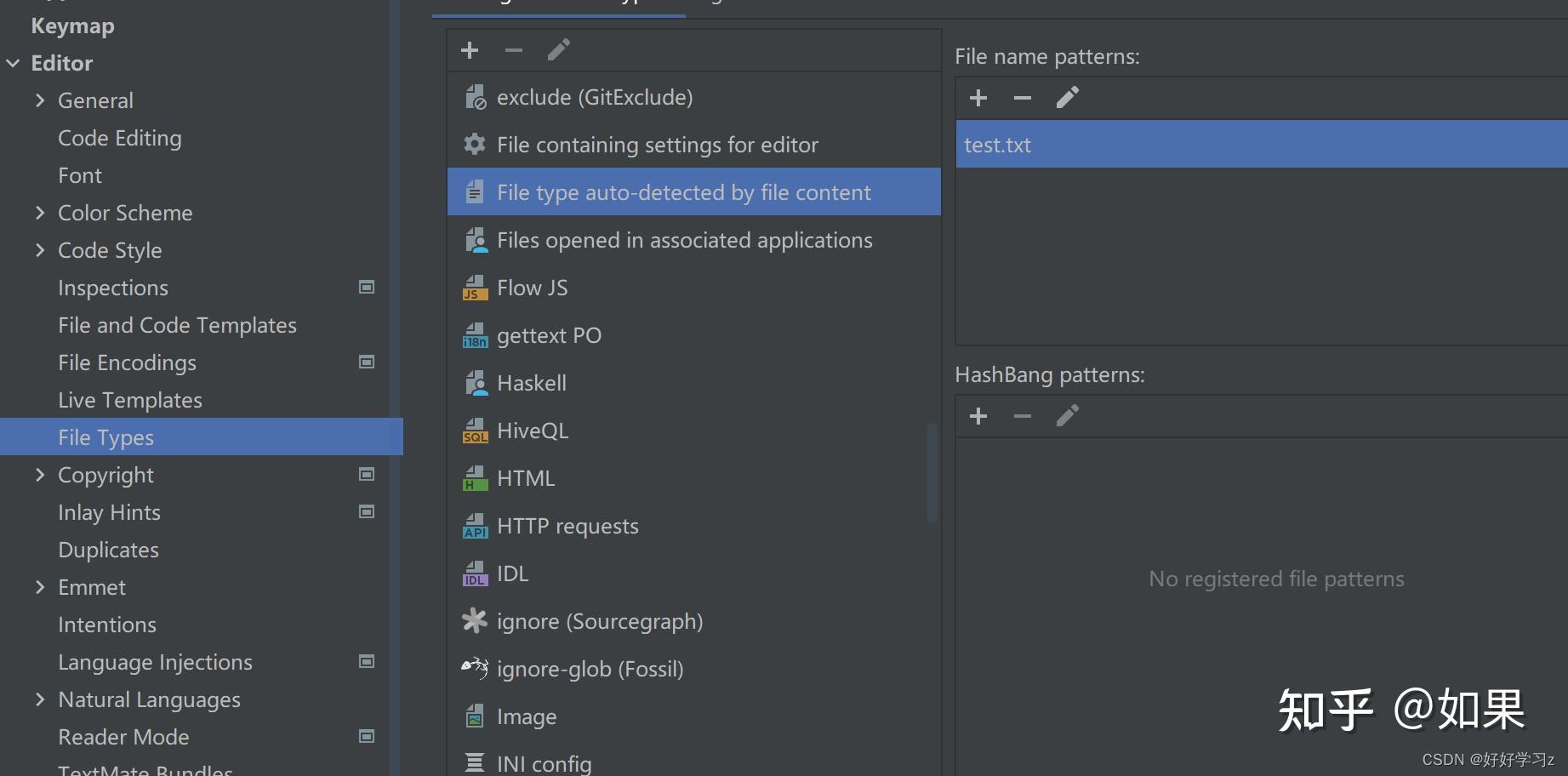Image resolution: width=1568 pixels, height=776 pixels.
Task: Click add button above file types list
Action: pyautogui.click(x=470, y=50)
